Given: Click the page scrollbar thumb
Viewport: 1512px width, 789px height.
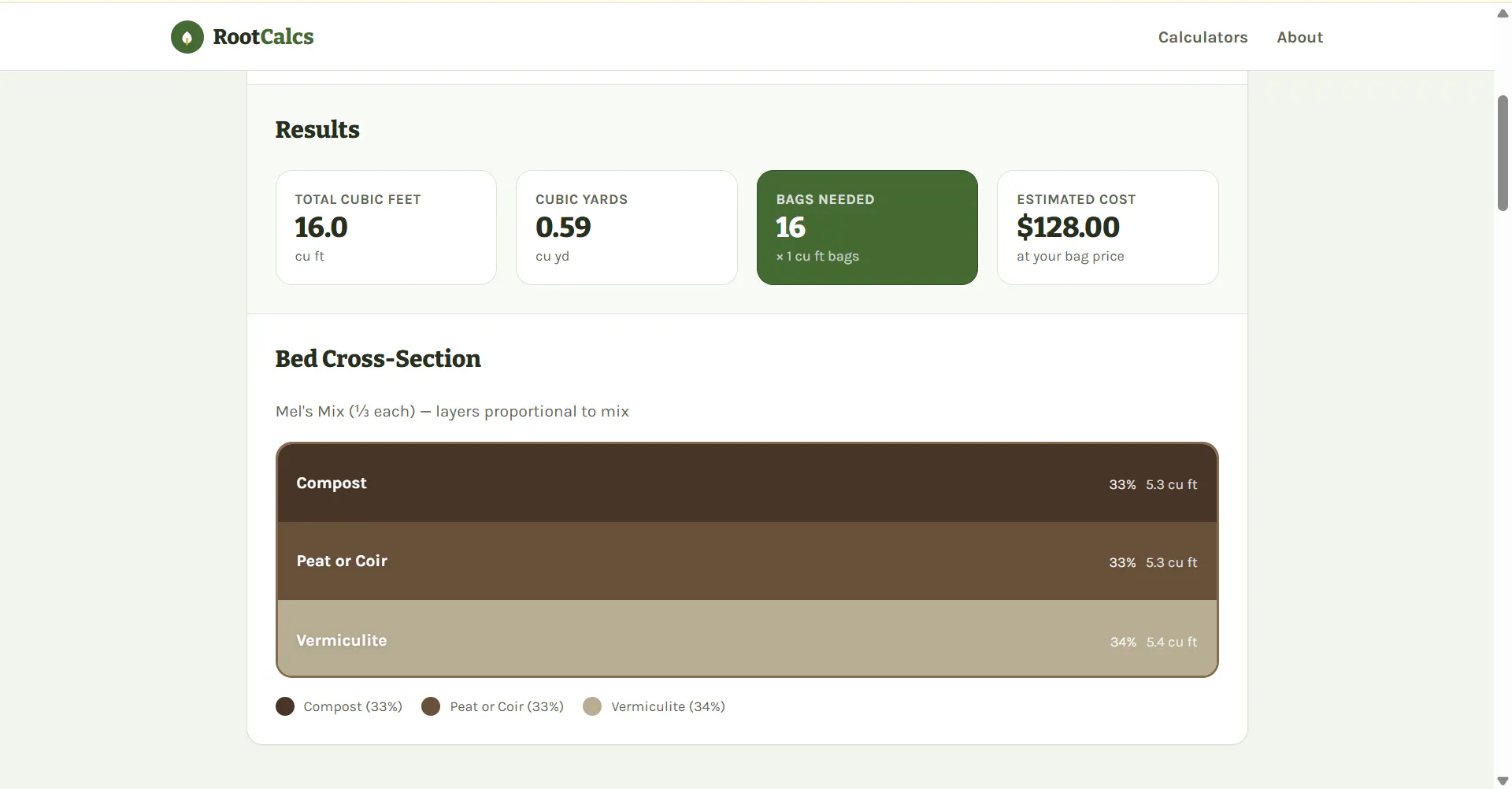Looking at the screenshot, I should point(1503,153).
